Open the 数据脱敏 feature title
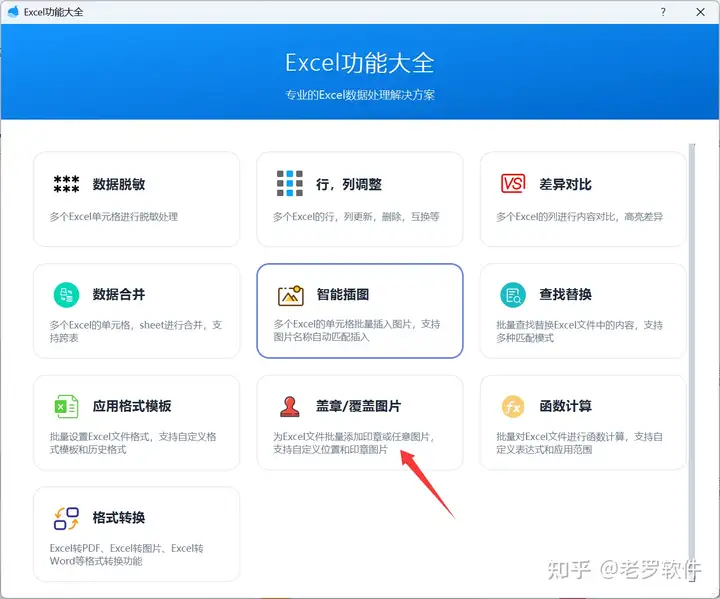 click(119, 184)
